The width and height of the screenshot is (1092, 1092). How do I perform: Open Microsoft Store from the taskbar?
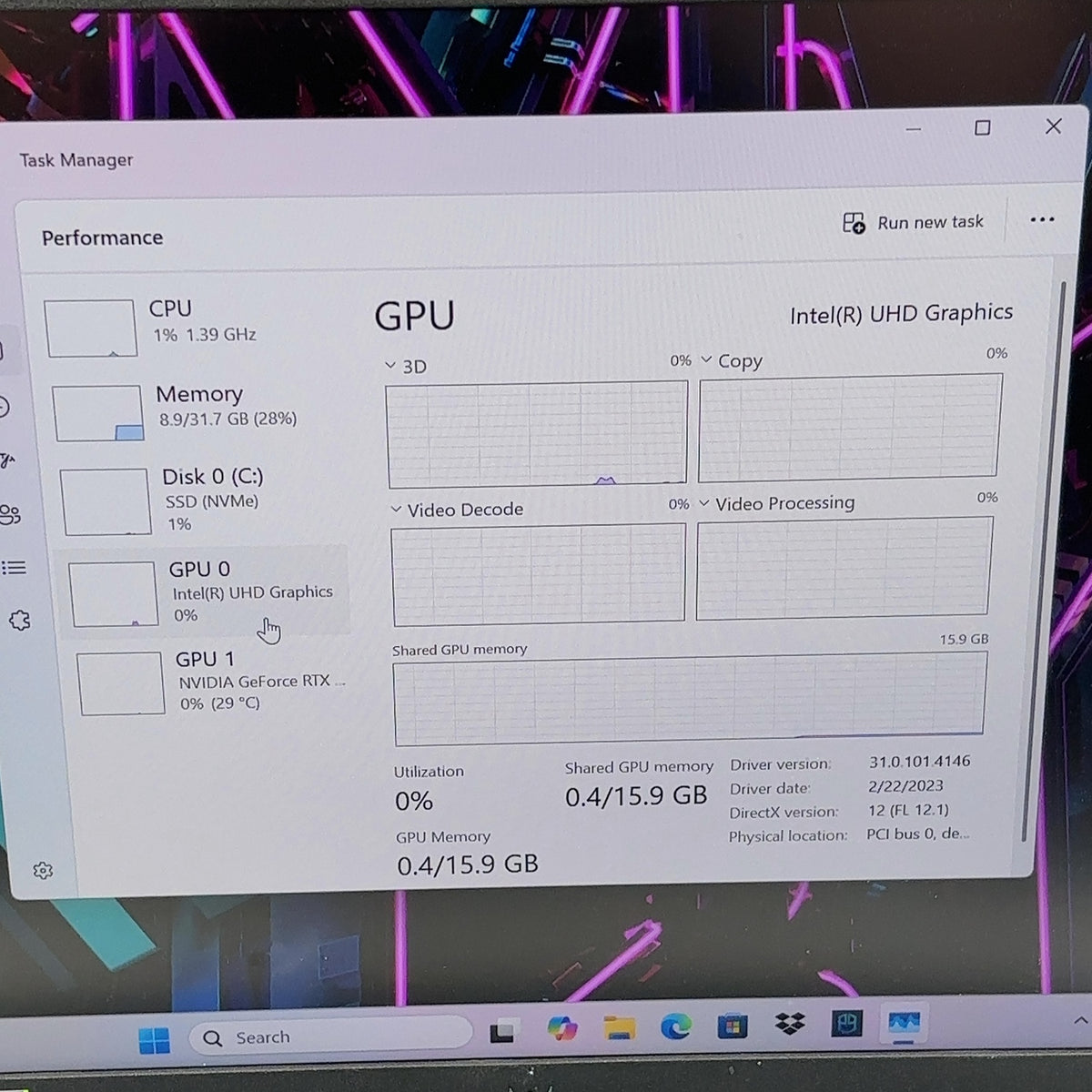[x=732, y=1026]
